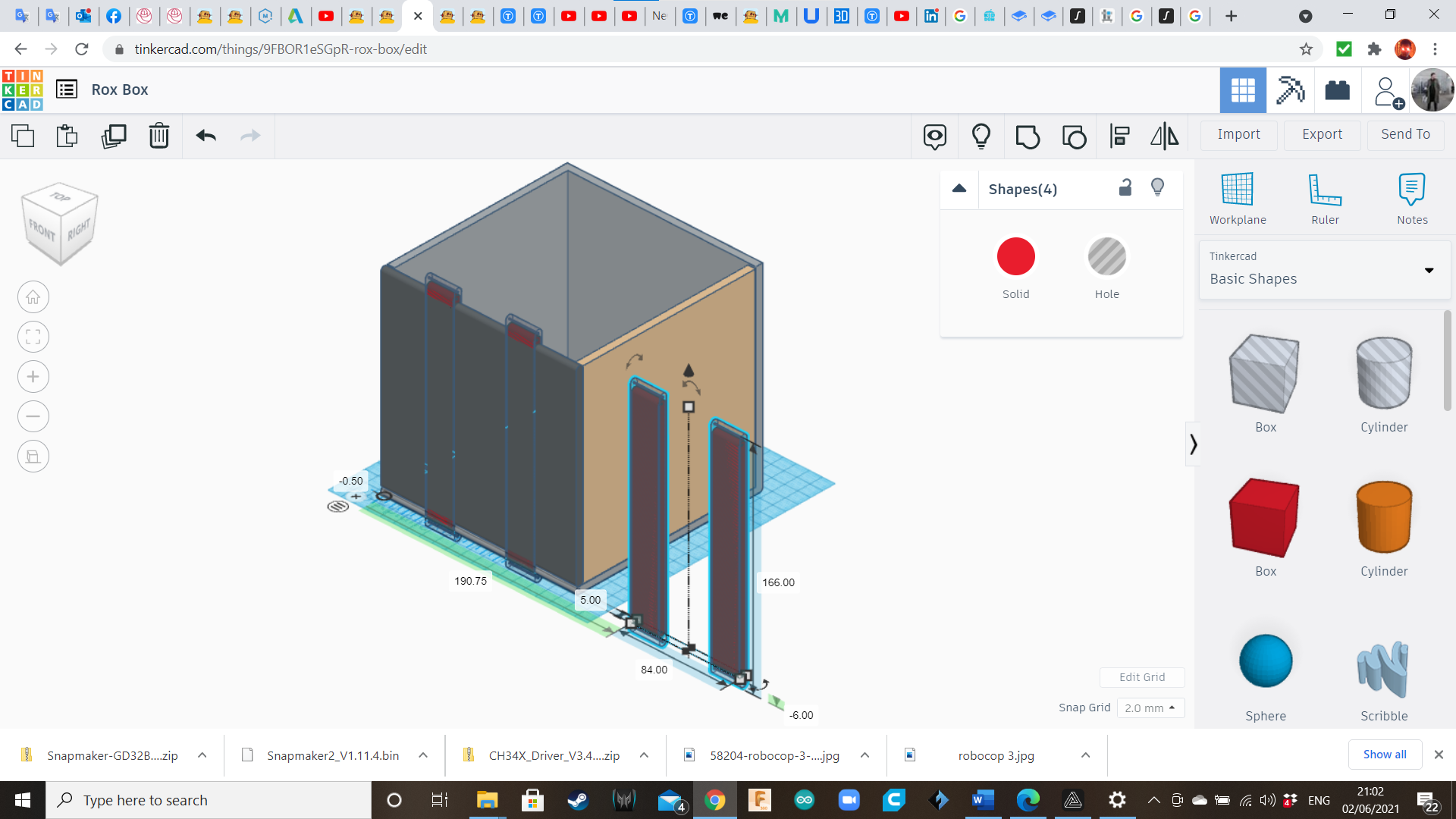This screenshot has height=819, width=1456.
Task: Open the Send To menu
Action: point(1405,134)
